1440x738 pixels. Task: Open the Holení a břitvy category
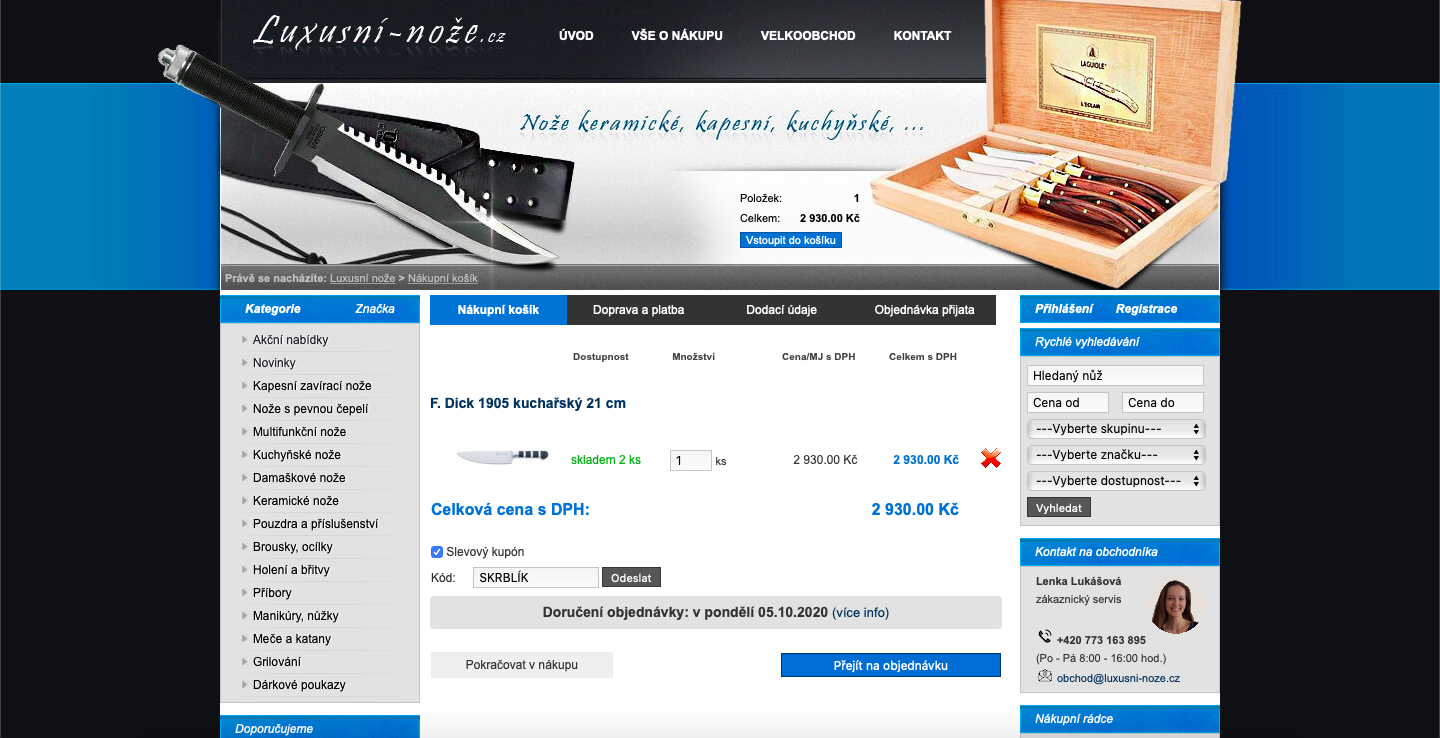291,570
